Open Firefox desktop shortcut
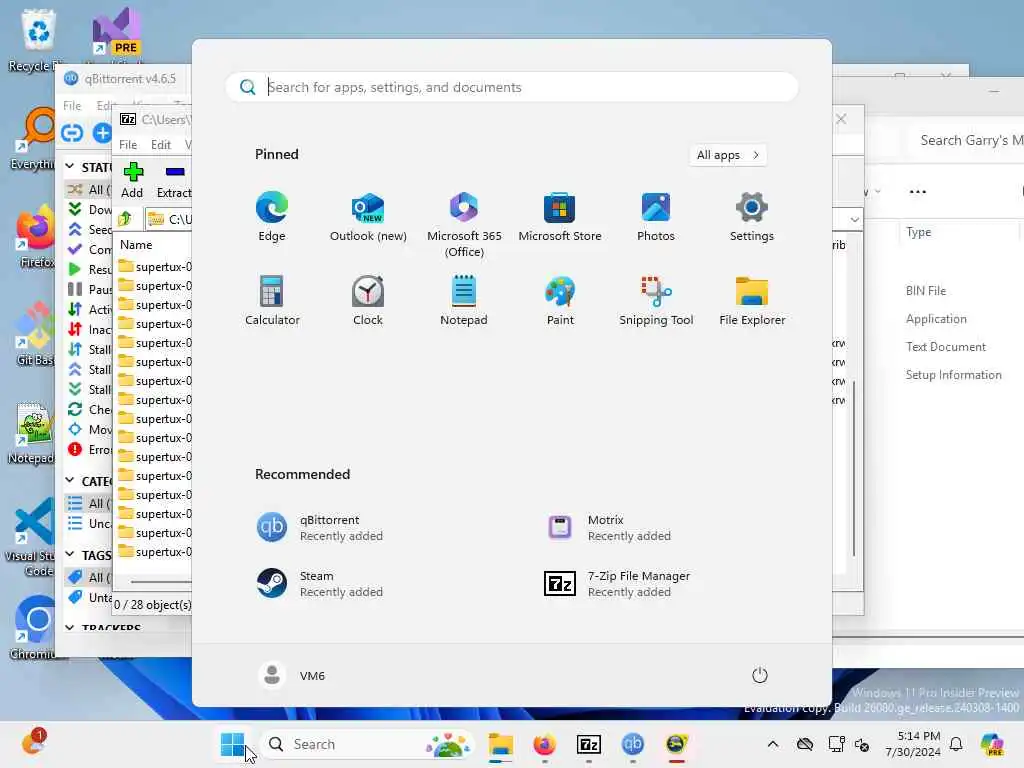Screen dimensions: 1024x768 [35, 236]
